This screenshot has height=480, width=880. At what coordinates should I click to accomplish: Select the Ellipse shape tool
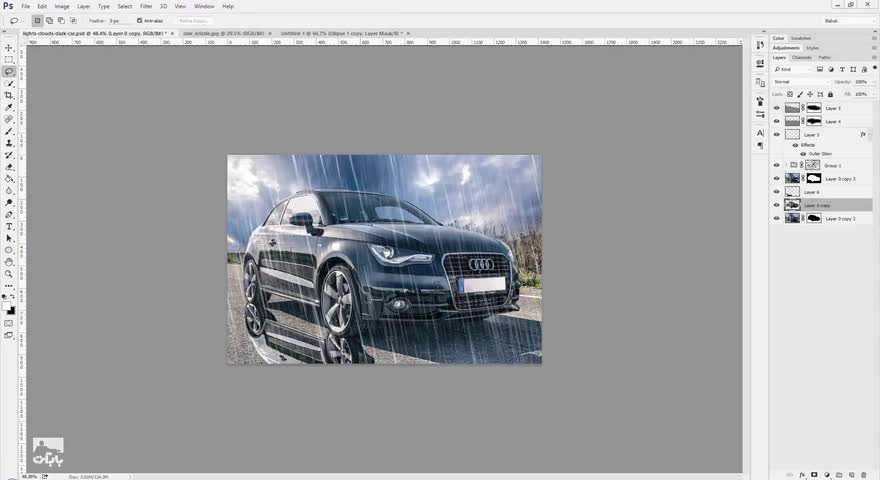[x=8, y=250]
